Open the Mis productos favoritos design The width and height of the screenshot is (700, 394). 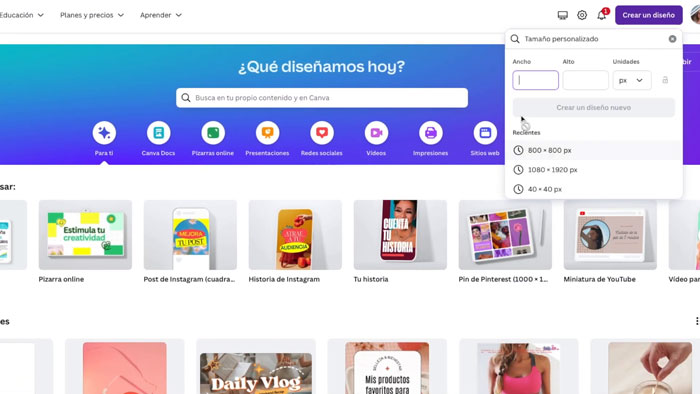coord(388,366)
